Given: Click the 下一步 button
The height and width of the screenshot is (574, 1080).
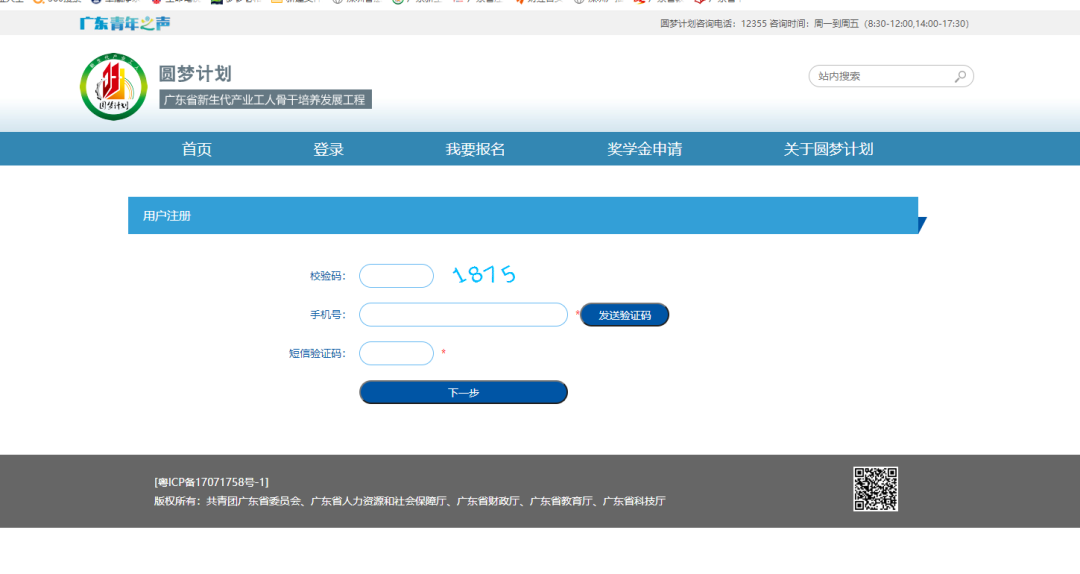Looking at the screenshot, I should coord(463,393).
